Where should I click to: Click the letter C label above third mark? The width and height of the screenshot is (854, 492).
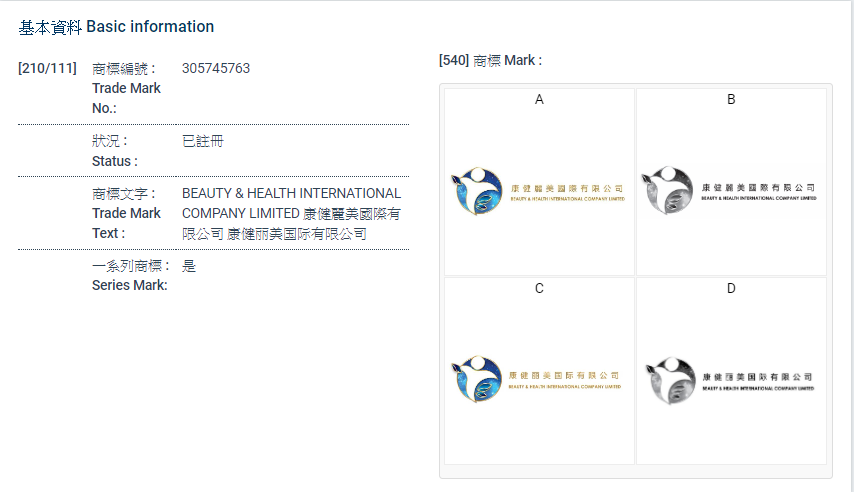pos(539,288)
